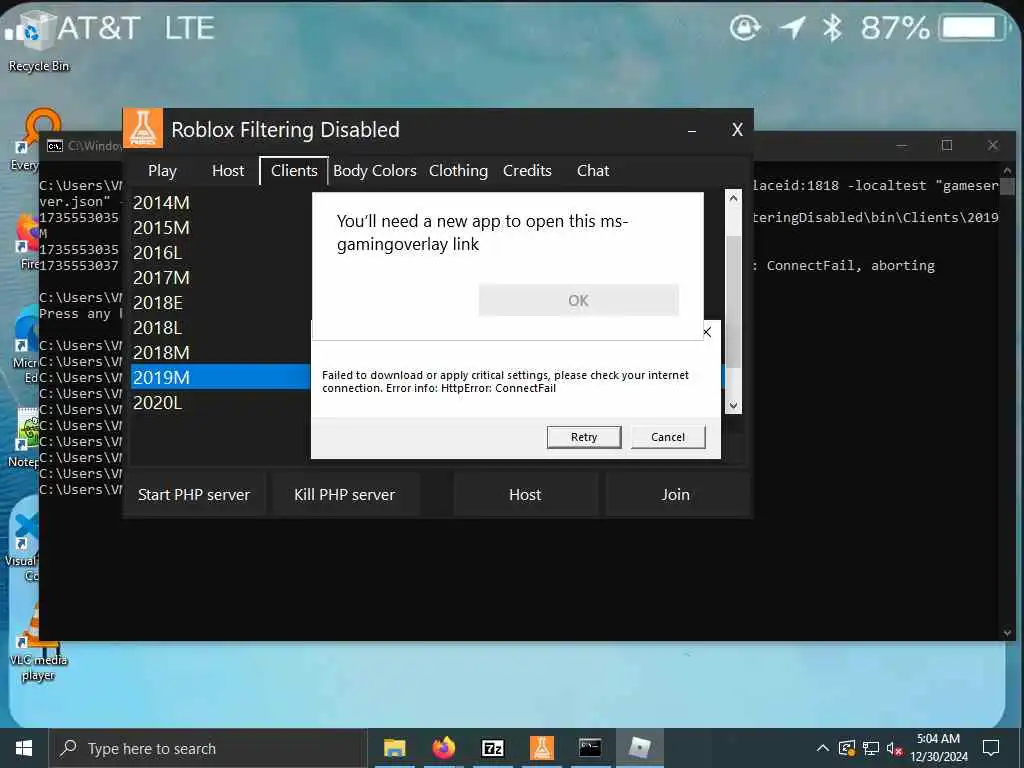Select the 2016L client
Viewport: 1024px width, 768px height.
[x=221, y=252]
